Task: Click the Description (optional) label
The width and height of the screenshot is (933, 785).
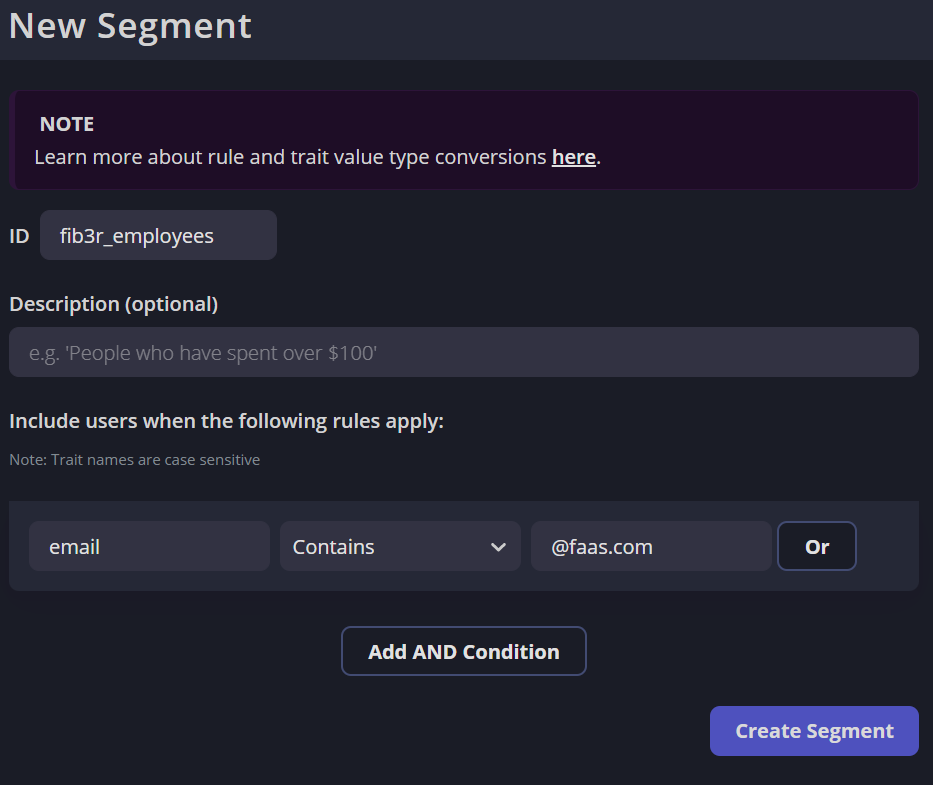Action: [113, 304]
